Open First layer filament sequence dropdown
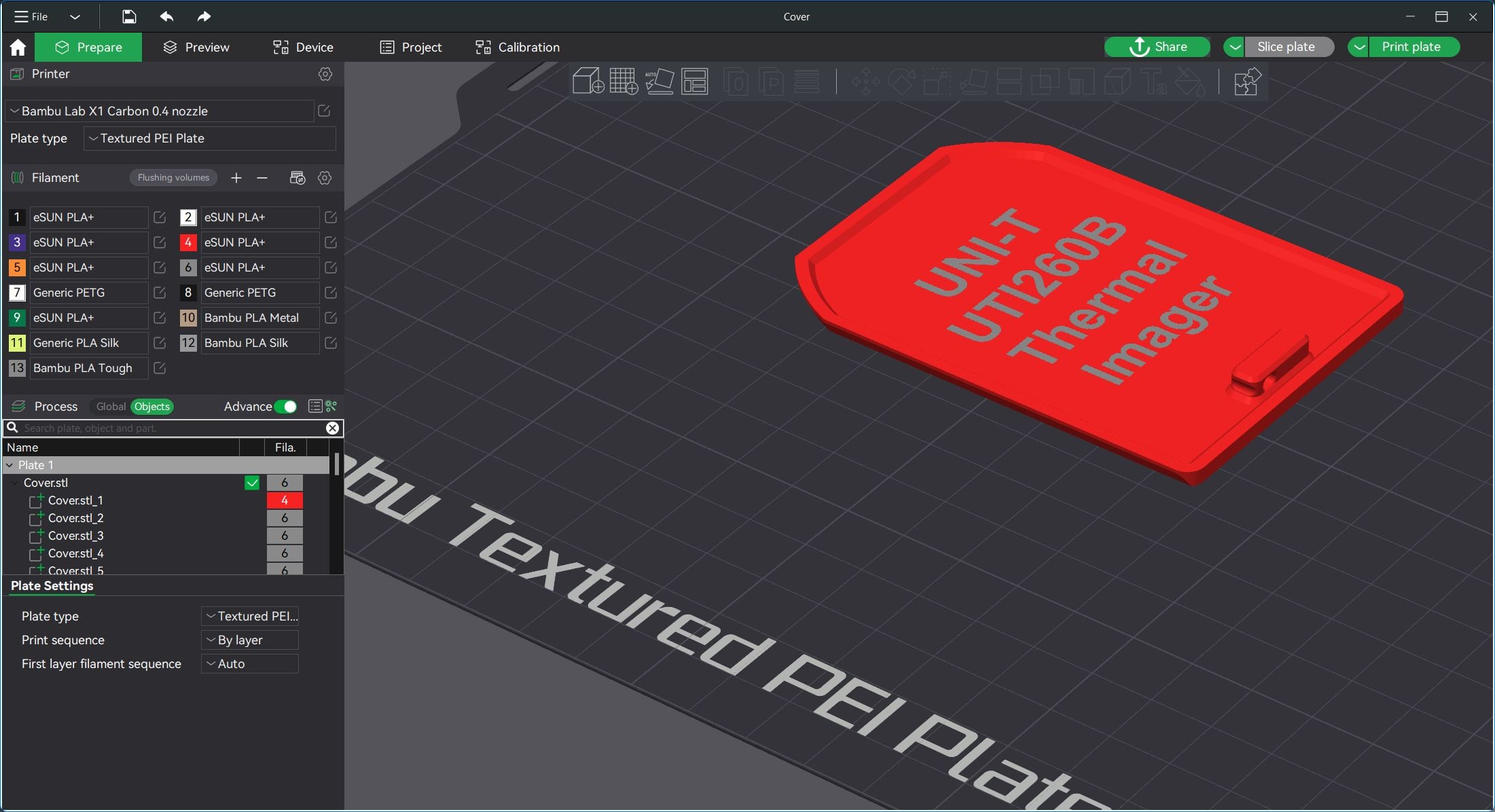The height and width of the screenshot is (812, 1495). tap(250, 664)
